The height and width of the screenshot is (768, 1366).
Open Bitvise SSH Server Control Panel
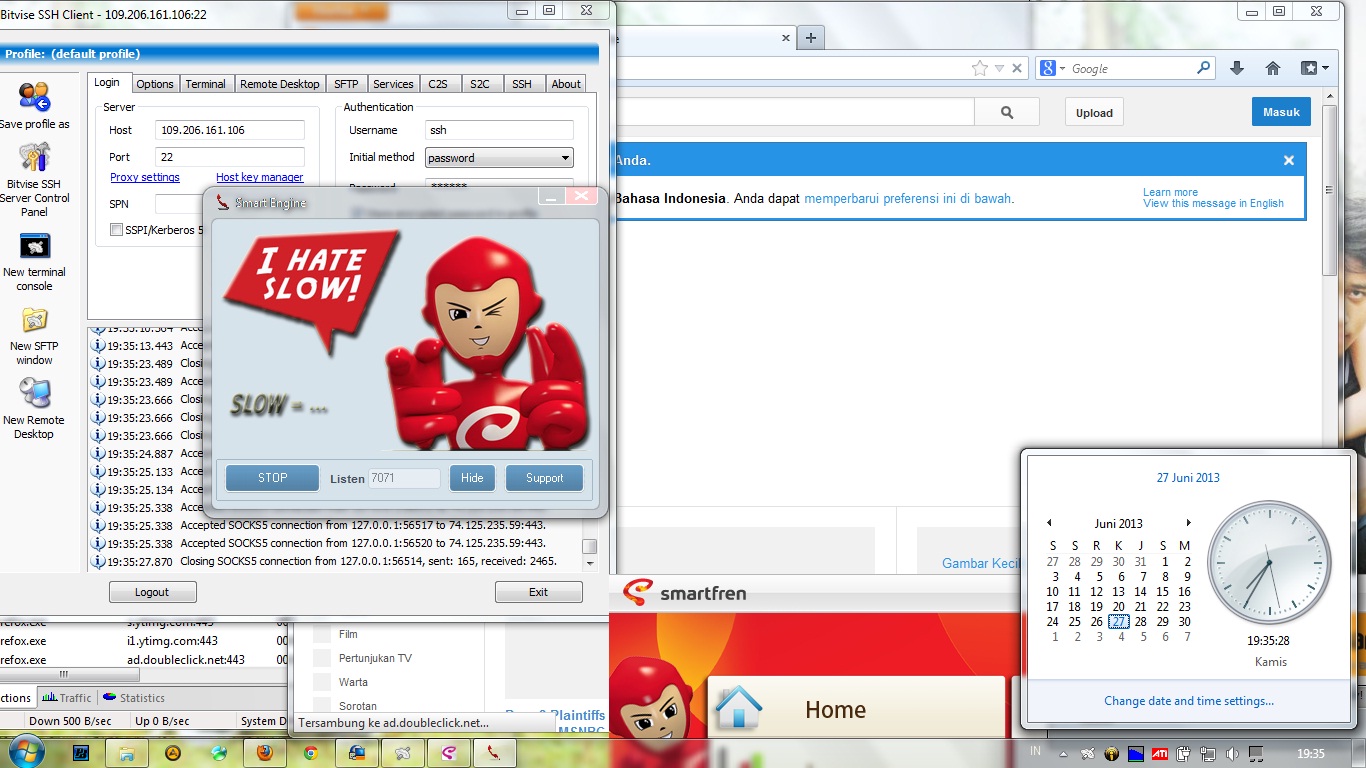(x=34, y=158)
